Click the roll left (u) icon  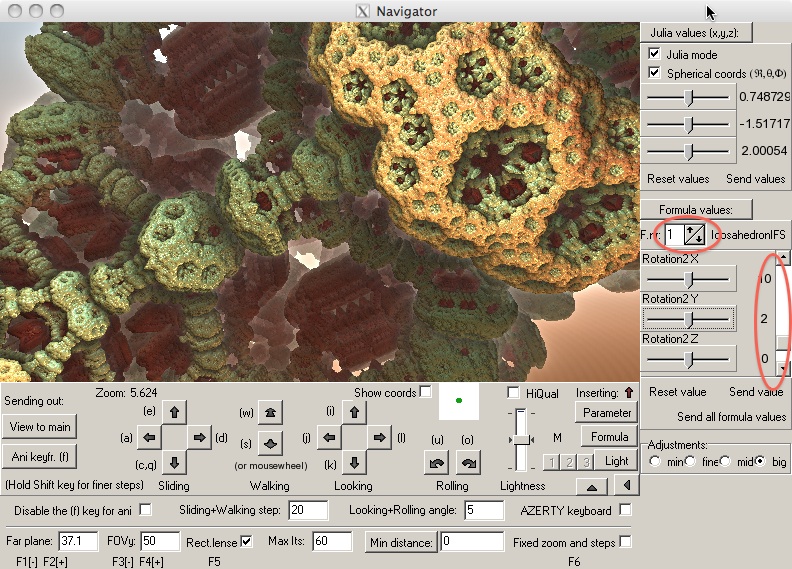[437, 462]
